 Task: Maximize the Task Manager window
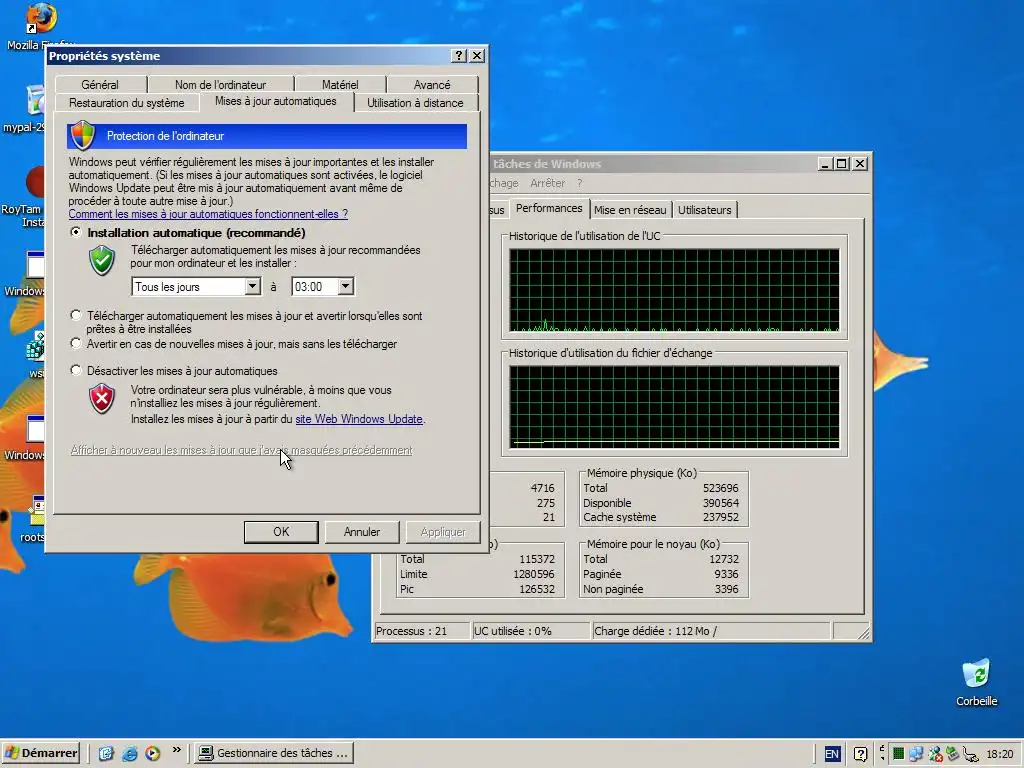coord(842,164)
